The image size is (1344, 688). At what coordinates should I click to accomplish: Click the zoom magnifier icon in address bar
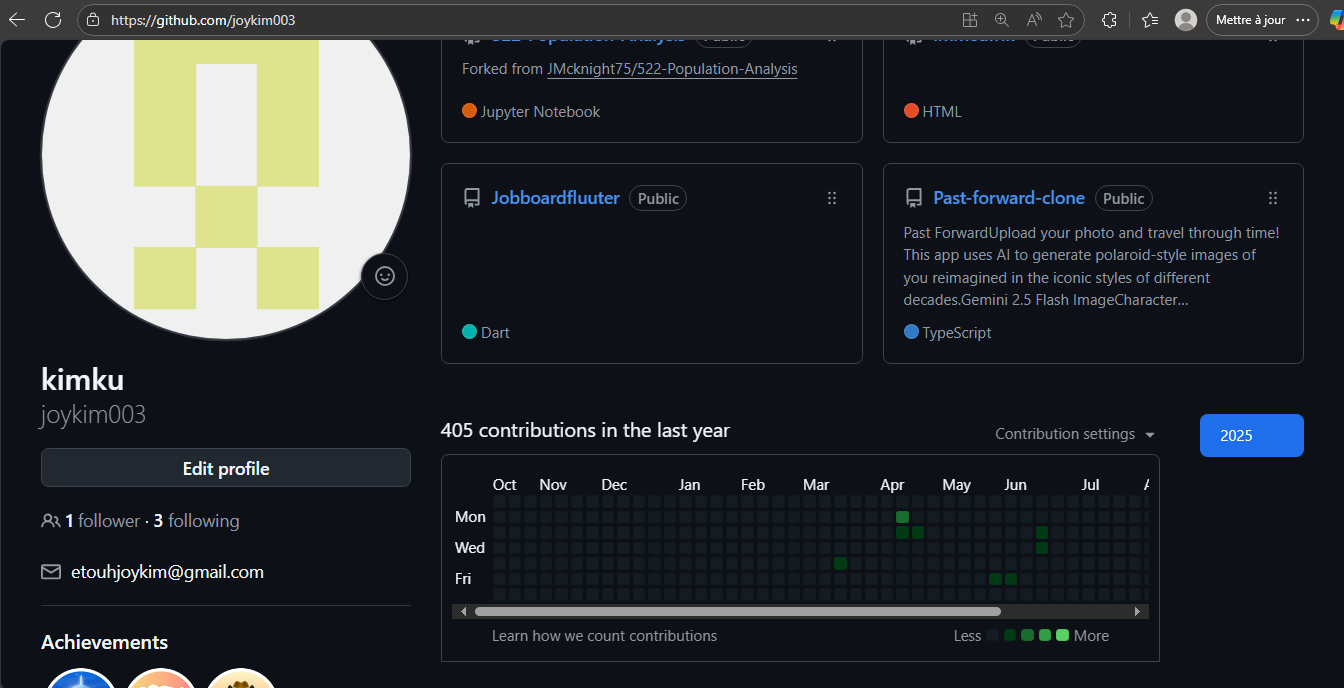point(1001,20)
